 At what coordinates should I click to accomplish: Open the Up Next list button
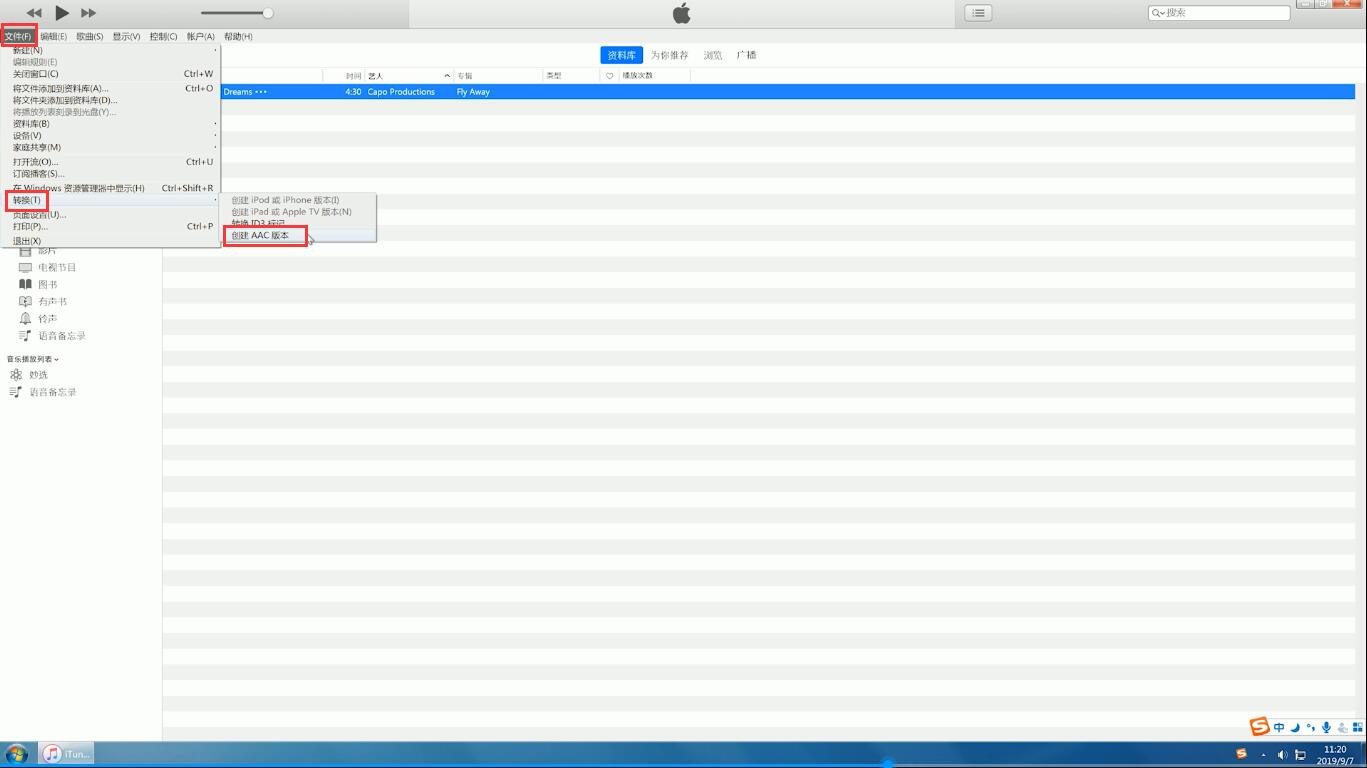pos(979,13)
